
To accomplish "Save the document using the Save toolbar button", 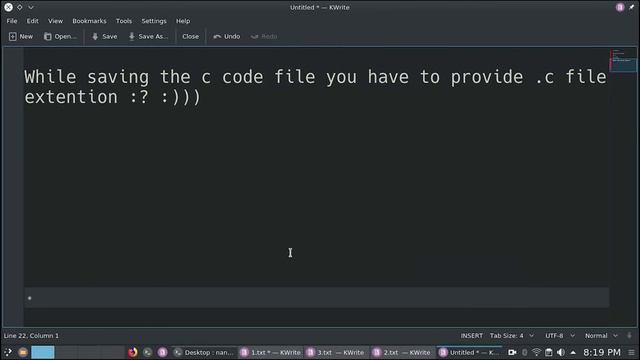I will coord(104,36).
